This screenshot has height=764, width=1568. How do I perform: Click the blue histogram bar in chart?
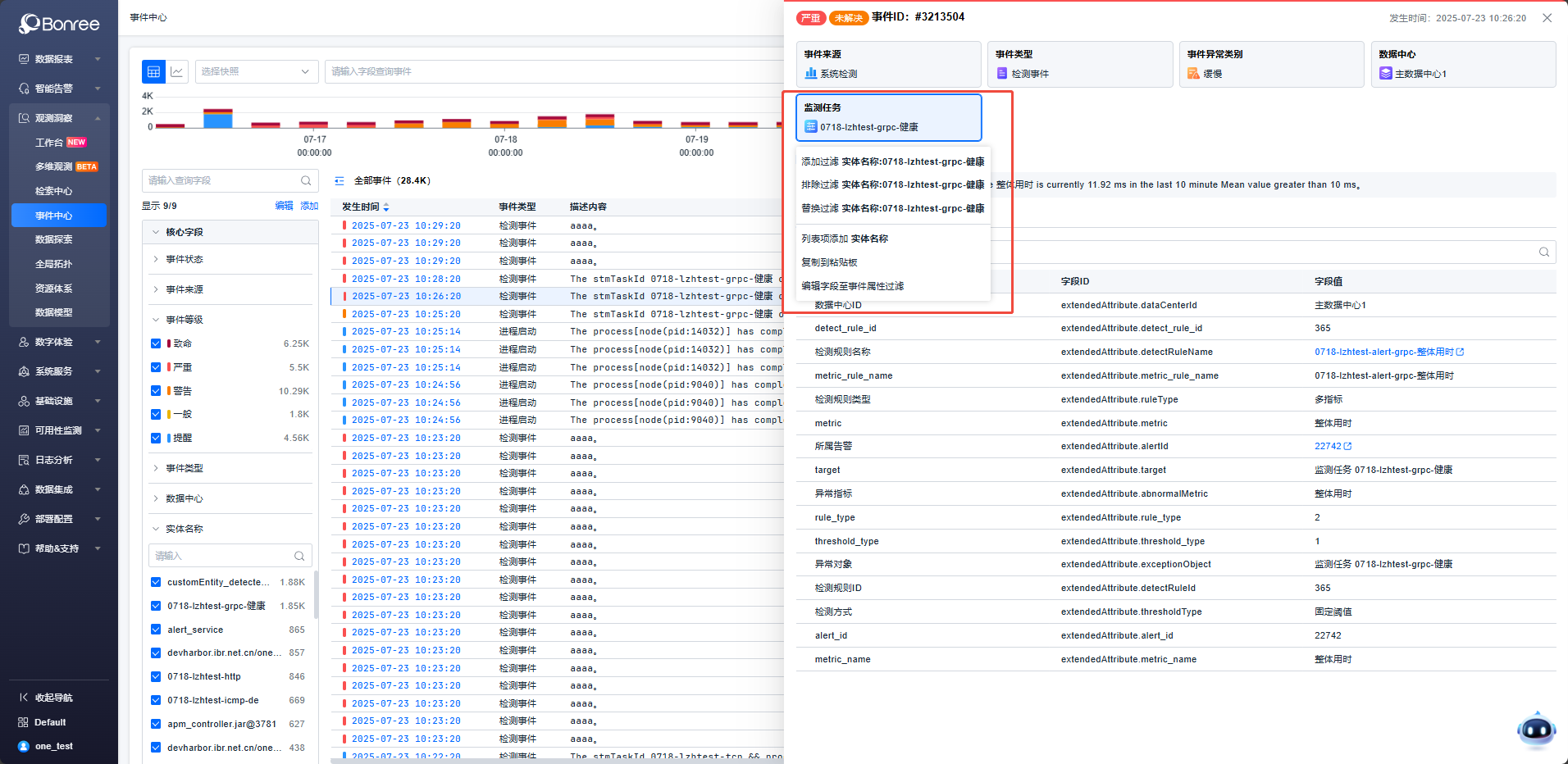coord(217,121)
